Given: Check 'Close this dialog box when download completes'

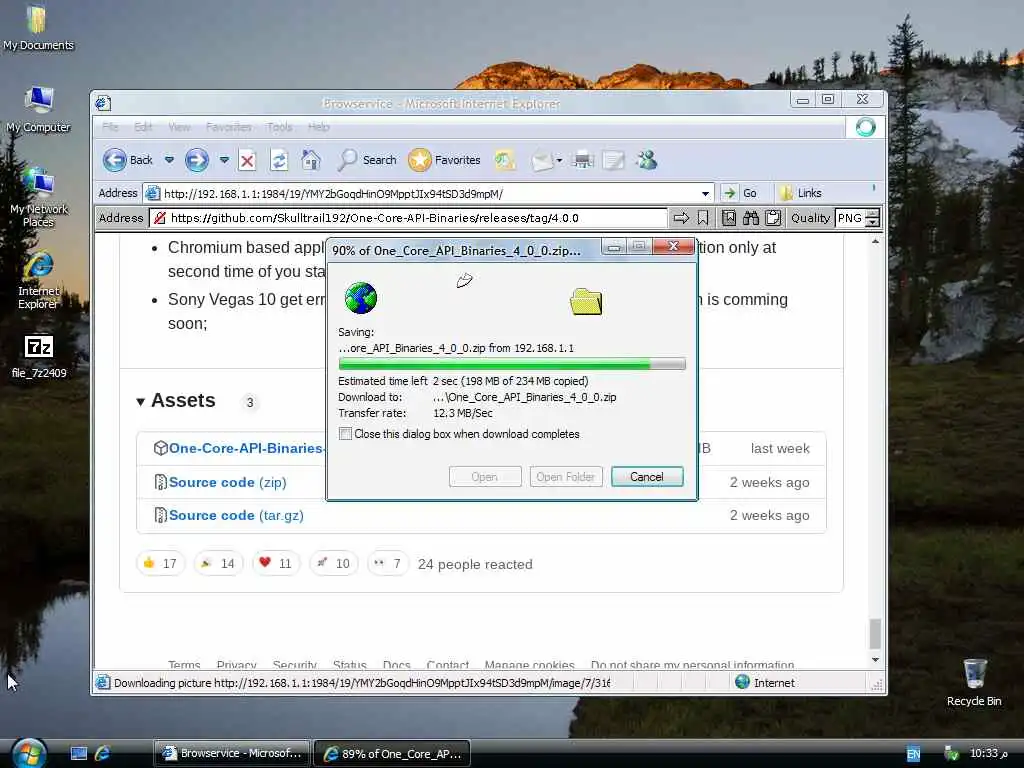Looking at the screenshot, I should coord(345,434).
